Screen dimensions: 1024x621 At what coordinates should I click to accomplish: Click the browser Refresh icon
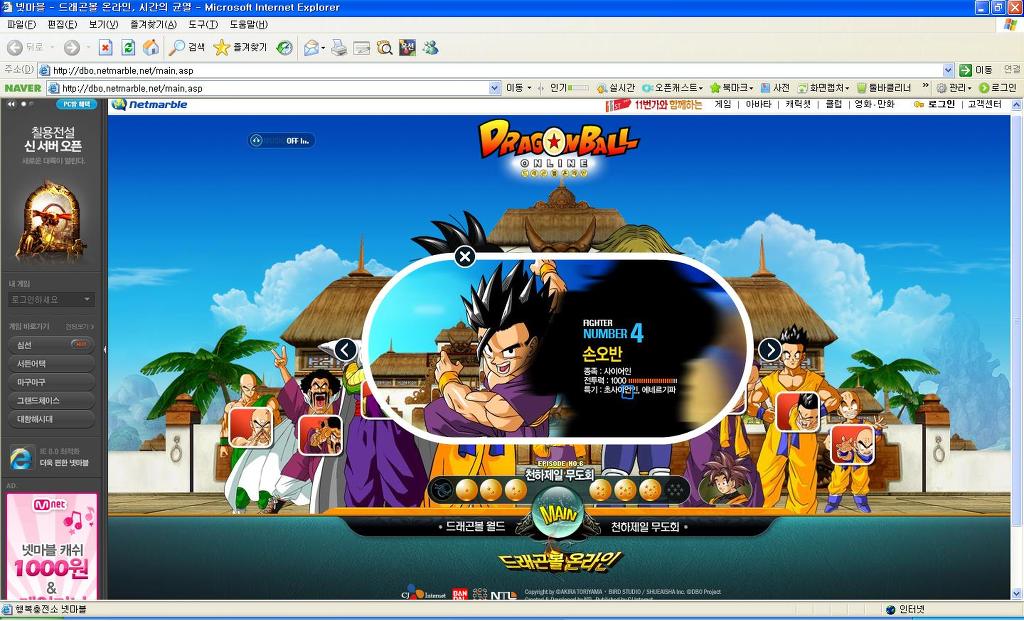click(x=128, y=47)
